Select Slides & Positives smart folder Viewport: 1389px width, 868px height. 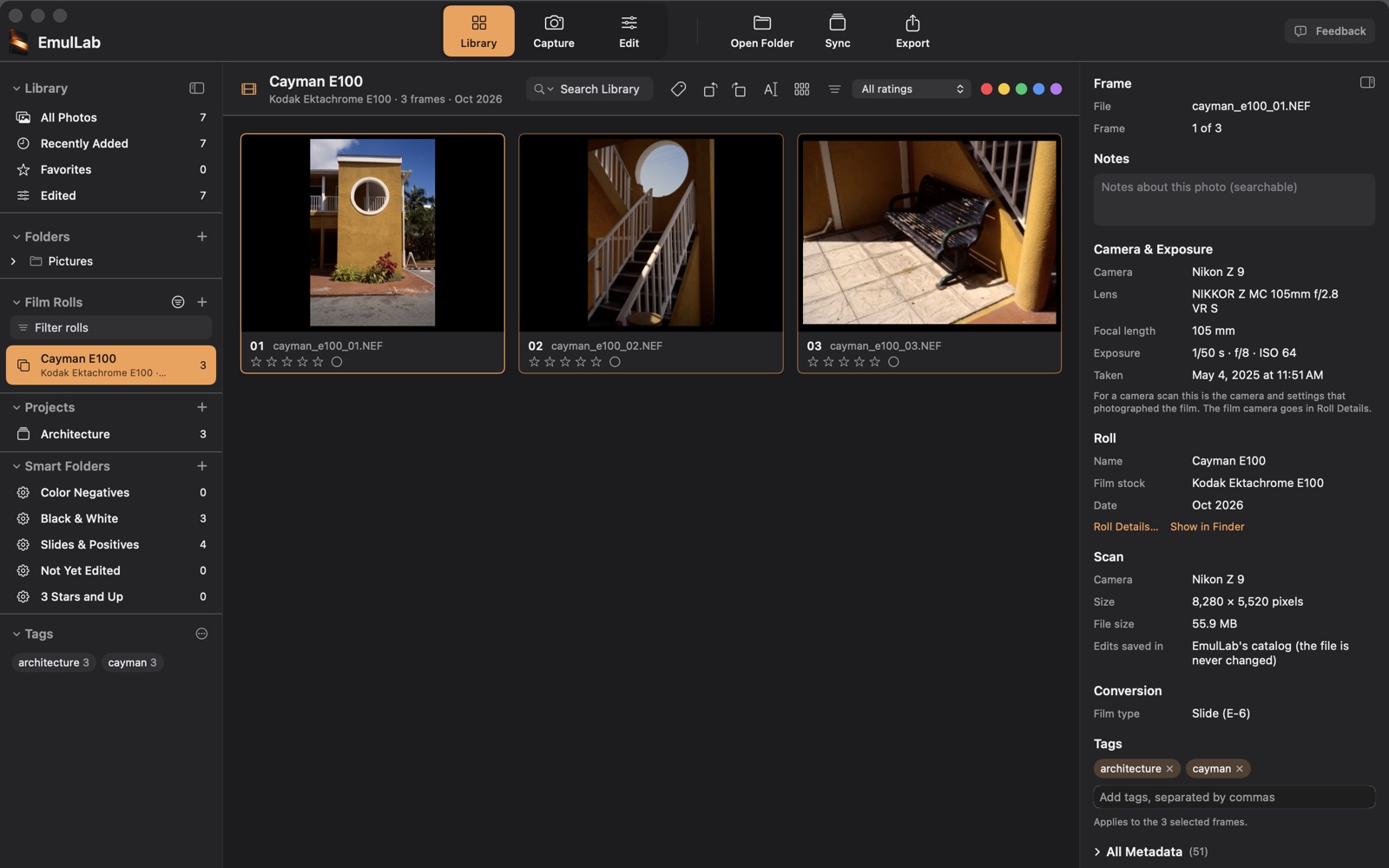pyautogui.click(x=111, y=544)
